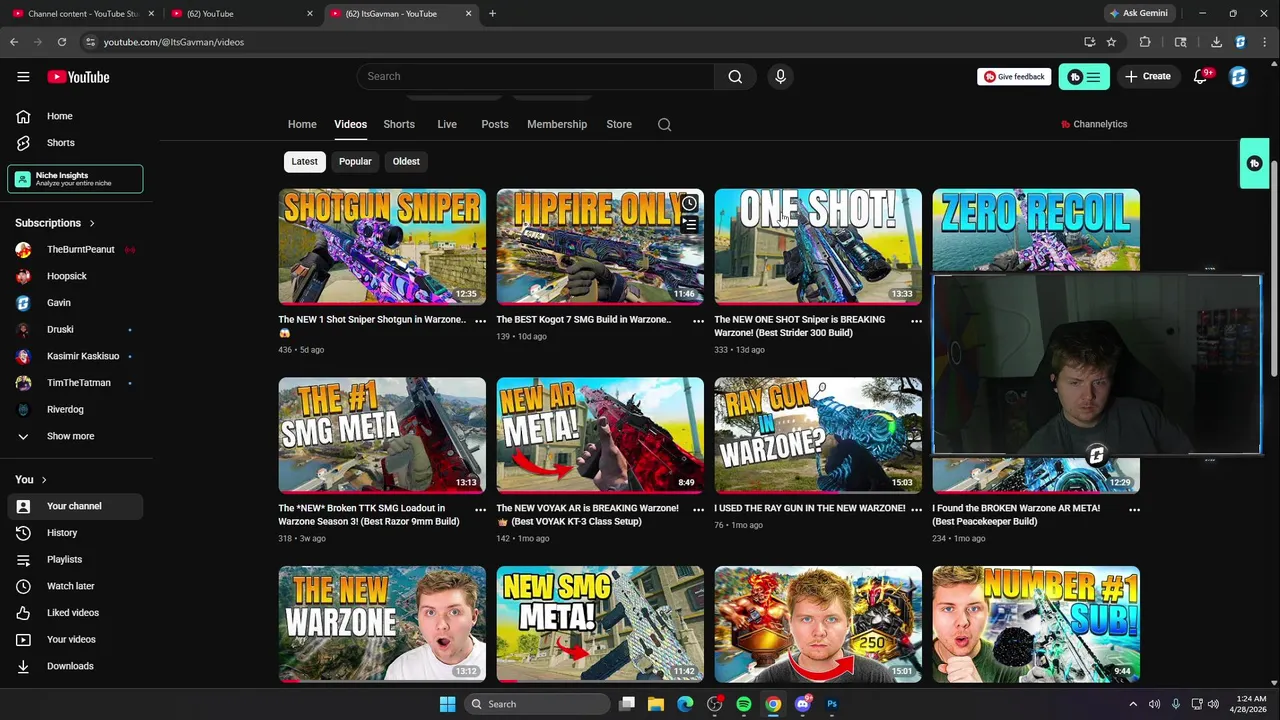Open options menu for Peacekeeper Build video
The width and height of the screenshot is (1280, 720).
point(1134,510)
